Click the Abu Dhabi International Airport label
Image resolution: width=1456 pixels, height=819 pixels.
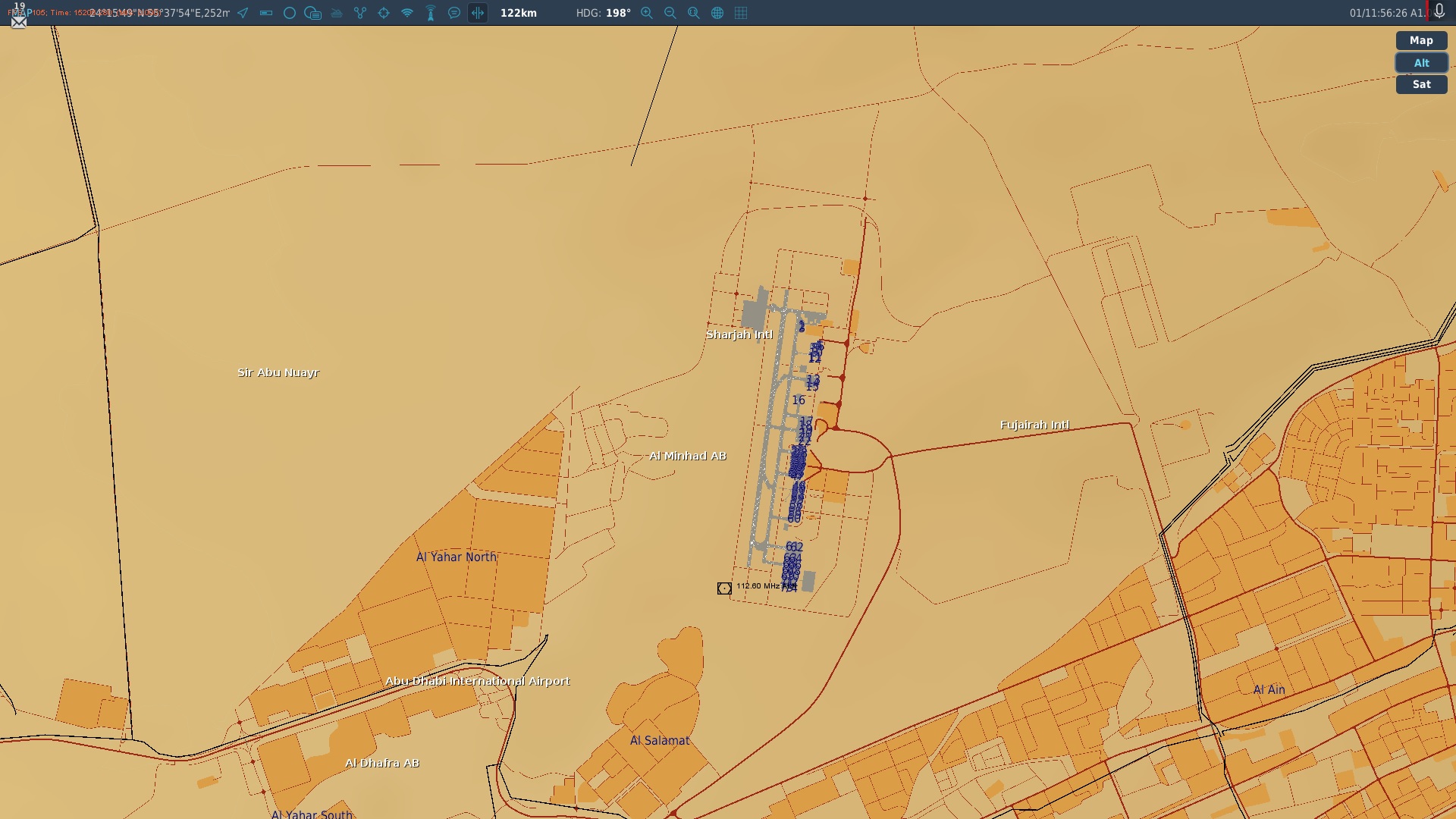[x=478, y=681]
